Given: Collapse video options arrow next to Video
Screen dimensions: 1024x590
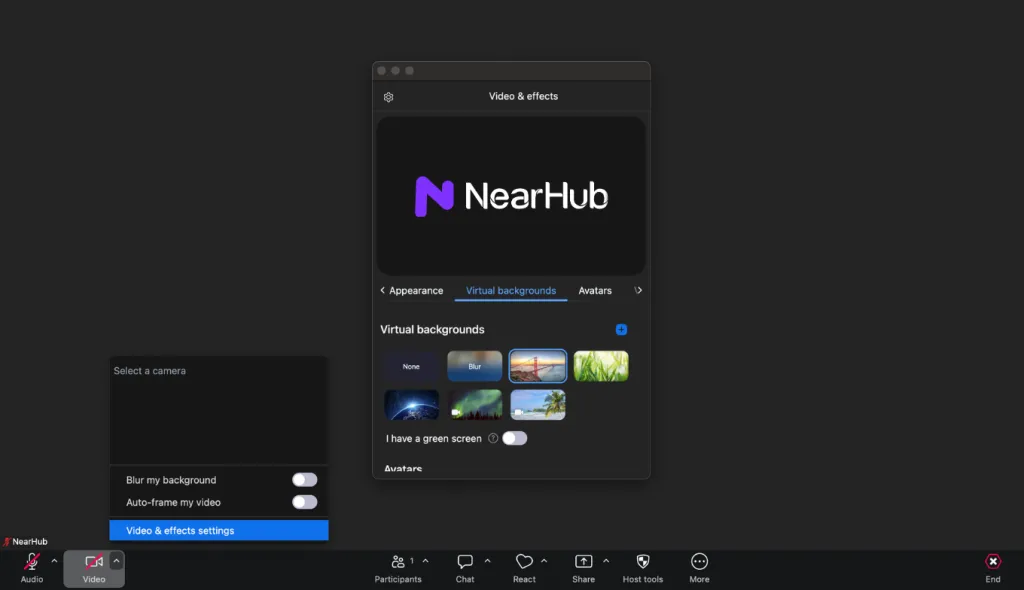Looking at the screenshot, I should [116, 561].
